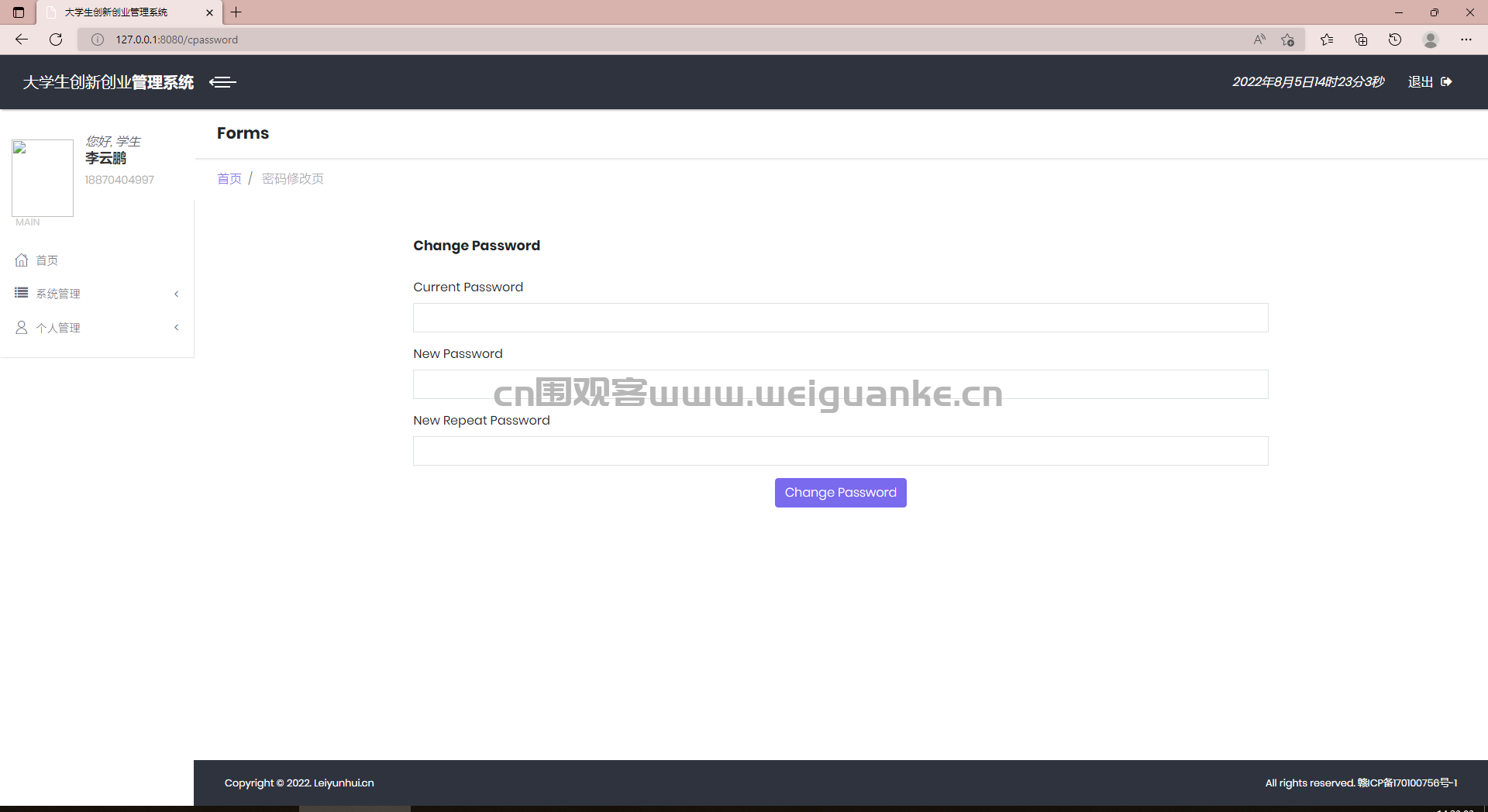Click the user avatar image in sidebar
The width and height of the screenshot is (1488, 812).
(x=43, y=177)
